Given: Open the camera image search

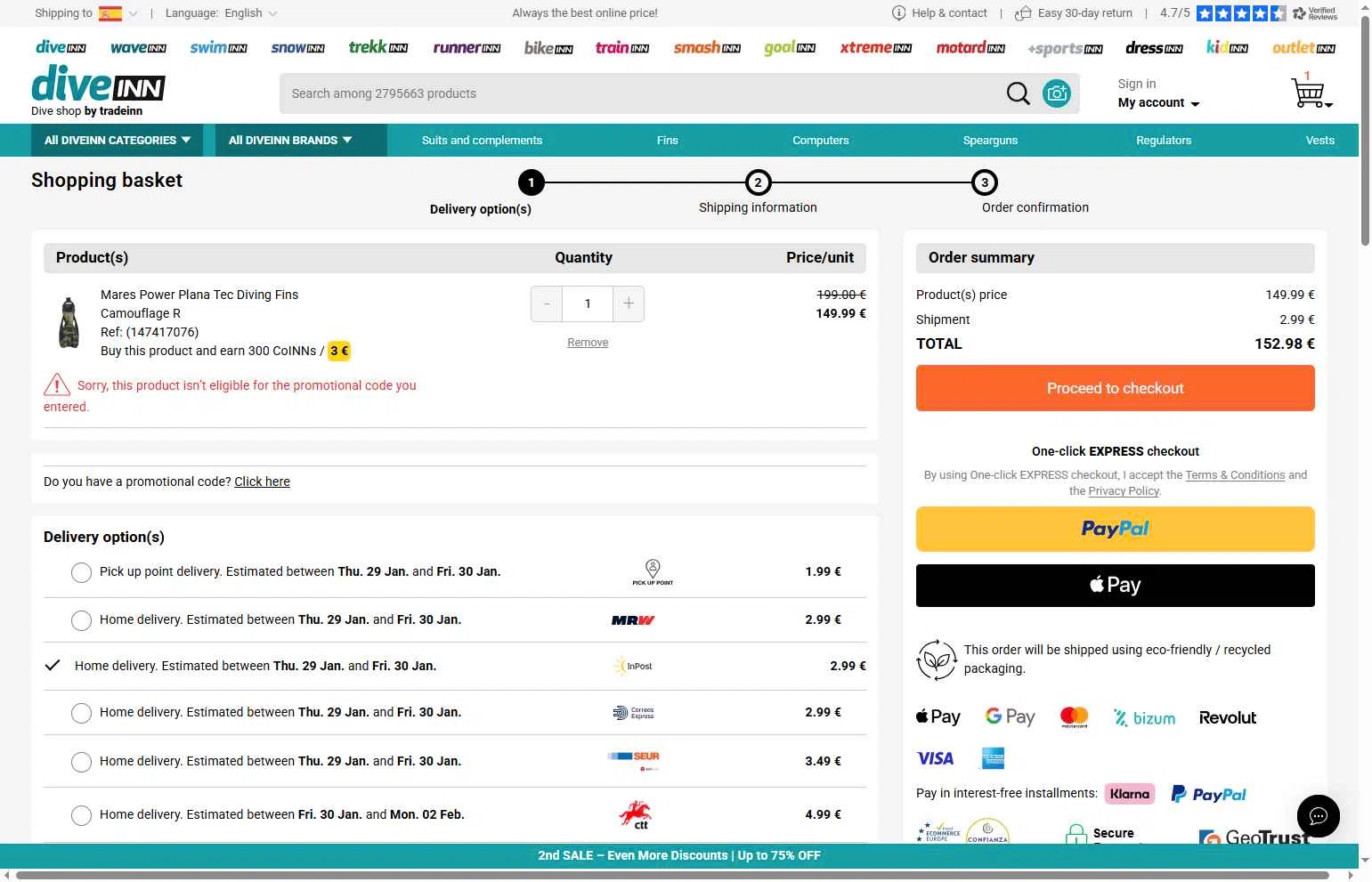Looking at the screenshot, I should [x=1057, y=93].
